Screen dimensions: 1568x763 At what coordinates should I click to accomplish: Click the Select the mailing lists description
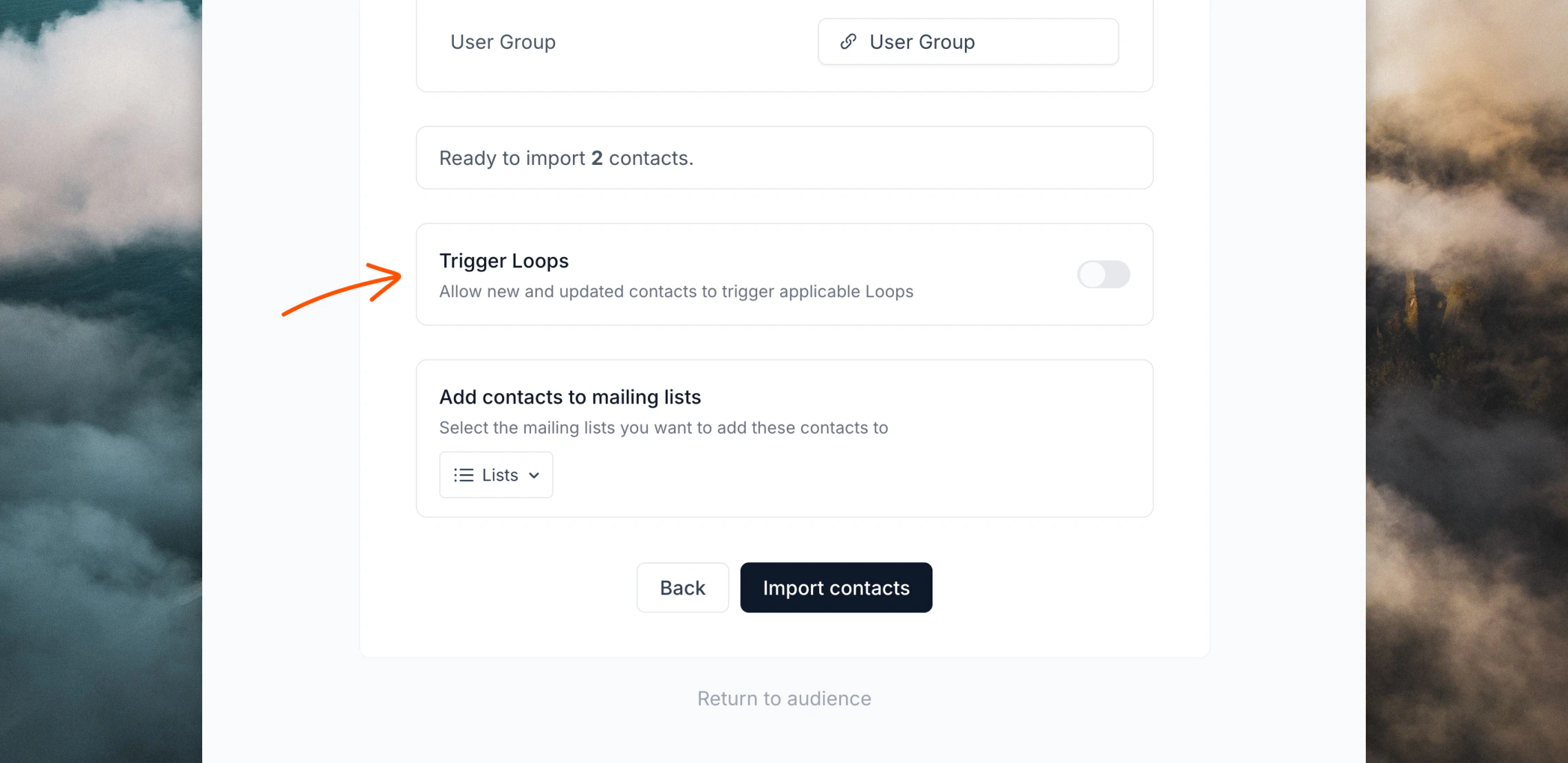(x=663, y=427)
